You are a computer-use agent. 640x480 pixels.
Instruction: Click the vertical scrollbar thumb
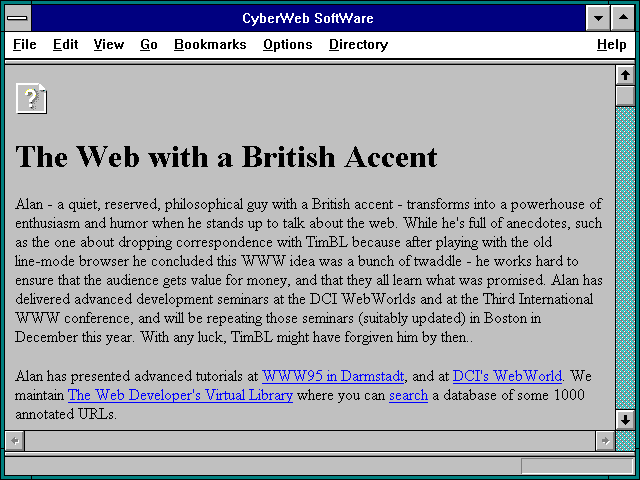pyautogui.click(x=625, y=96)
